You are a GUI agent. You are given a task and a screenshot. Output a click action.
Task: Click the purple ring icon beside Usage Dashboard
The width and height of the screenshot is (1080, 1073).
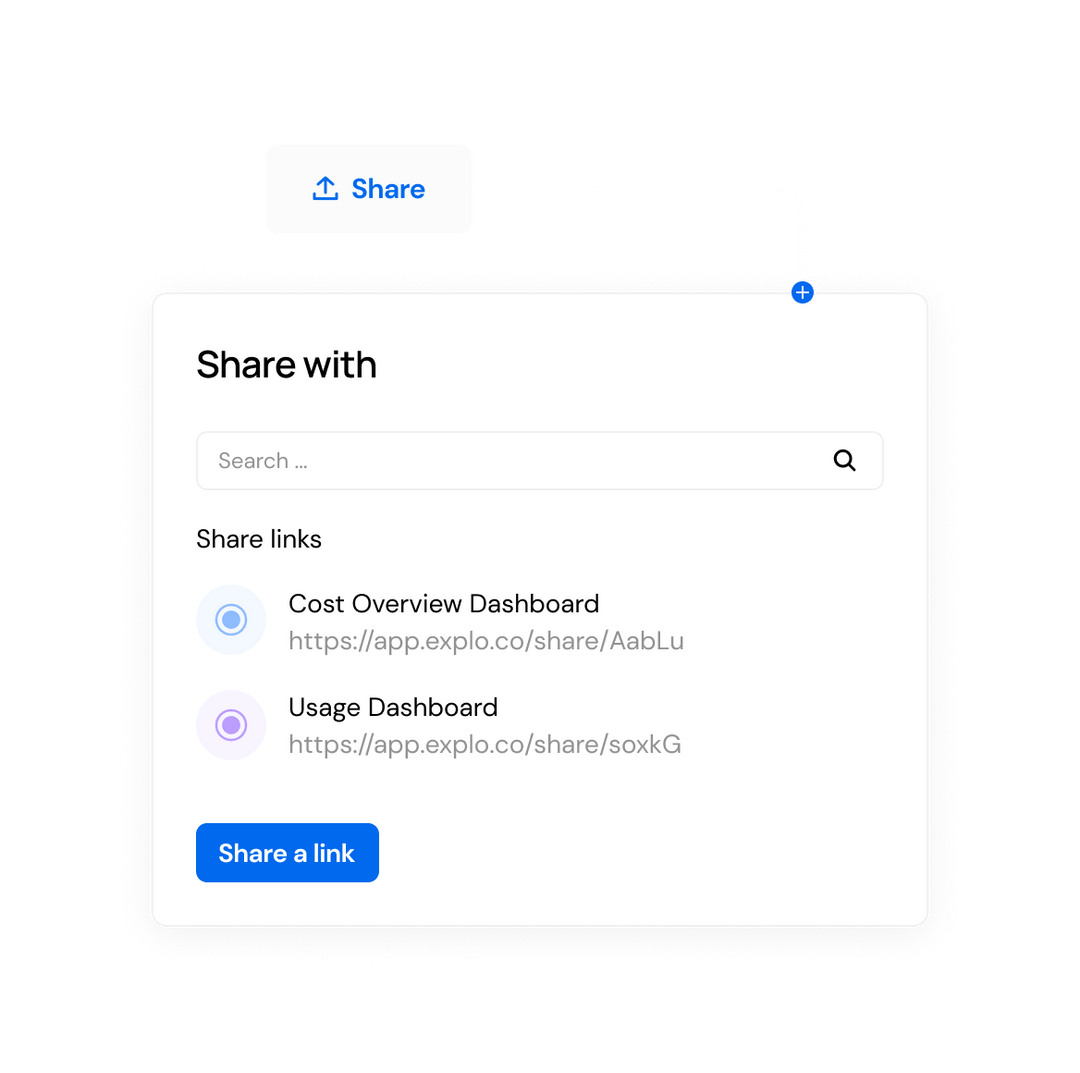231,725
